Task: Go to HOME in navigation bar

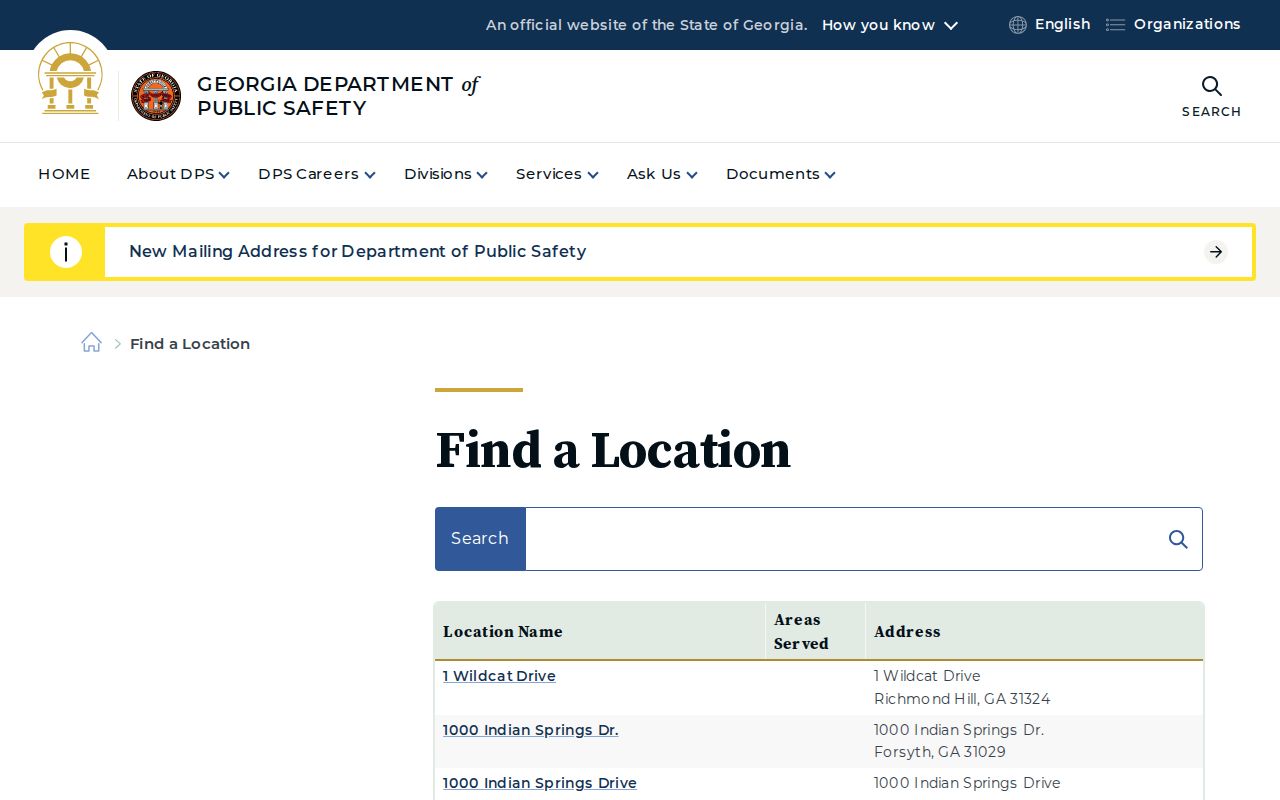Action: (x=64, y=174)
